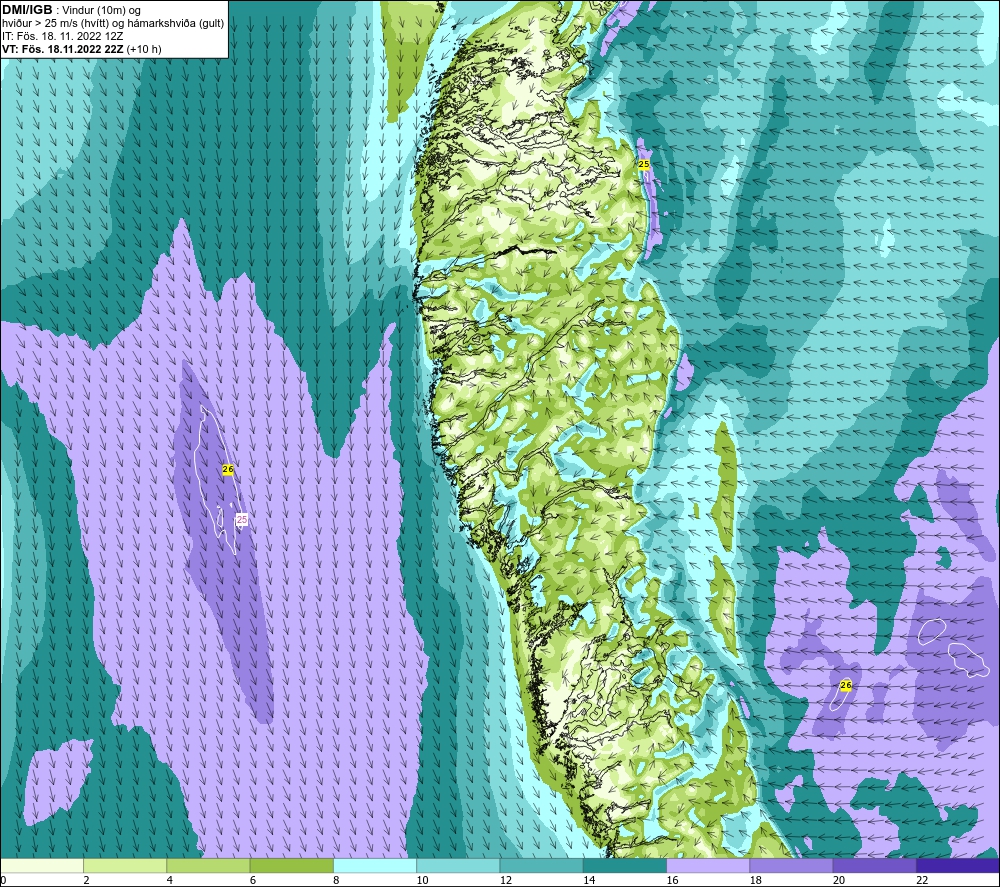Click the '0' tick label on the color scale
Viewport: 1000px width, 887px height.
coord(3,881)
